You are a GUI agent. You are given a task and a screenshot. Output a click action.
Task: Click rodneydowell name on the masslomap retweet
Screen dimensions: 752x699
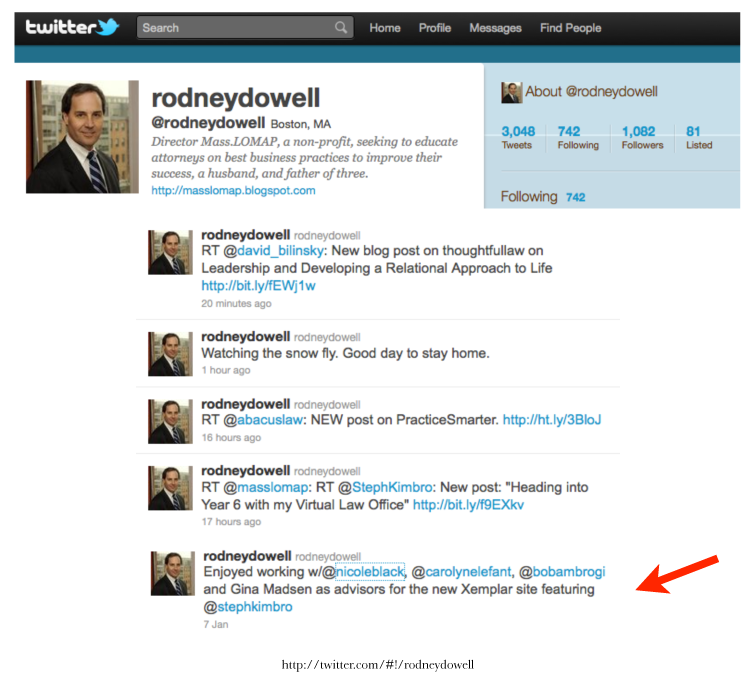(x=246, y=471)
